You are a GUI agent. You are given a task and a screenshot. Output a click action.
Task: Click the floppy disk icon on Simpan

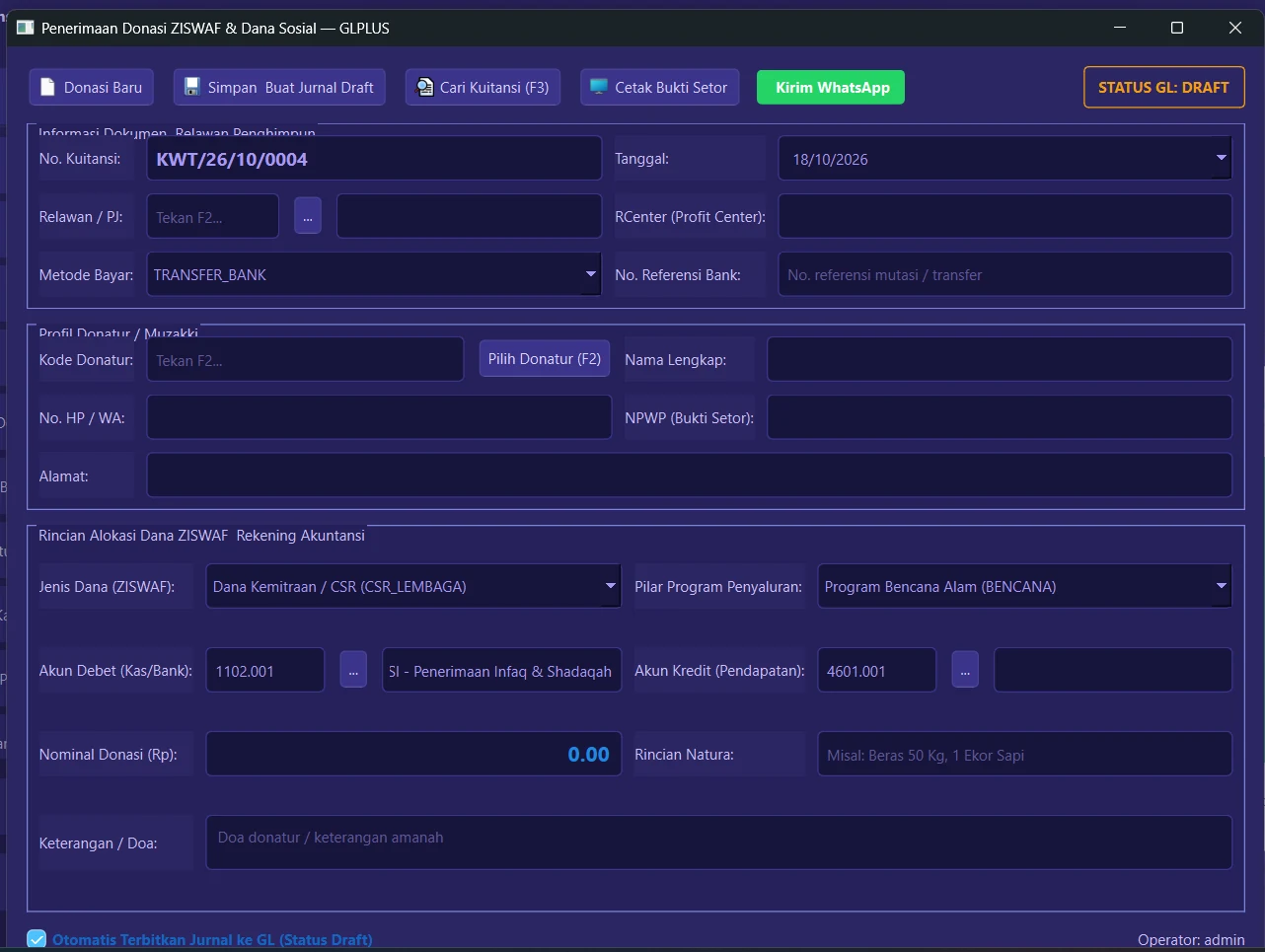pyautogui.click(x=192, y=87)
